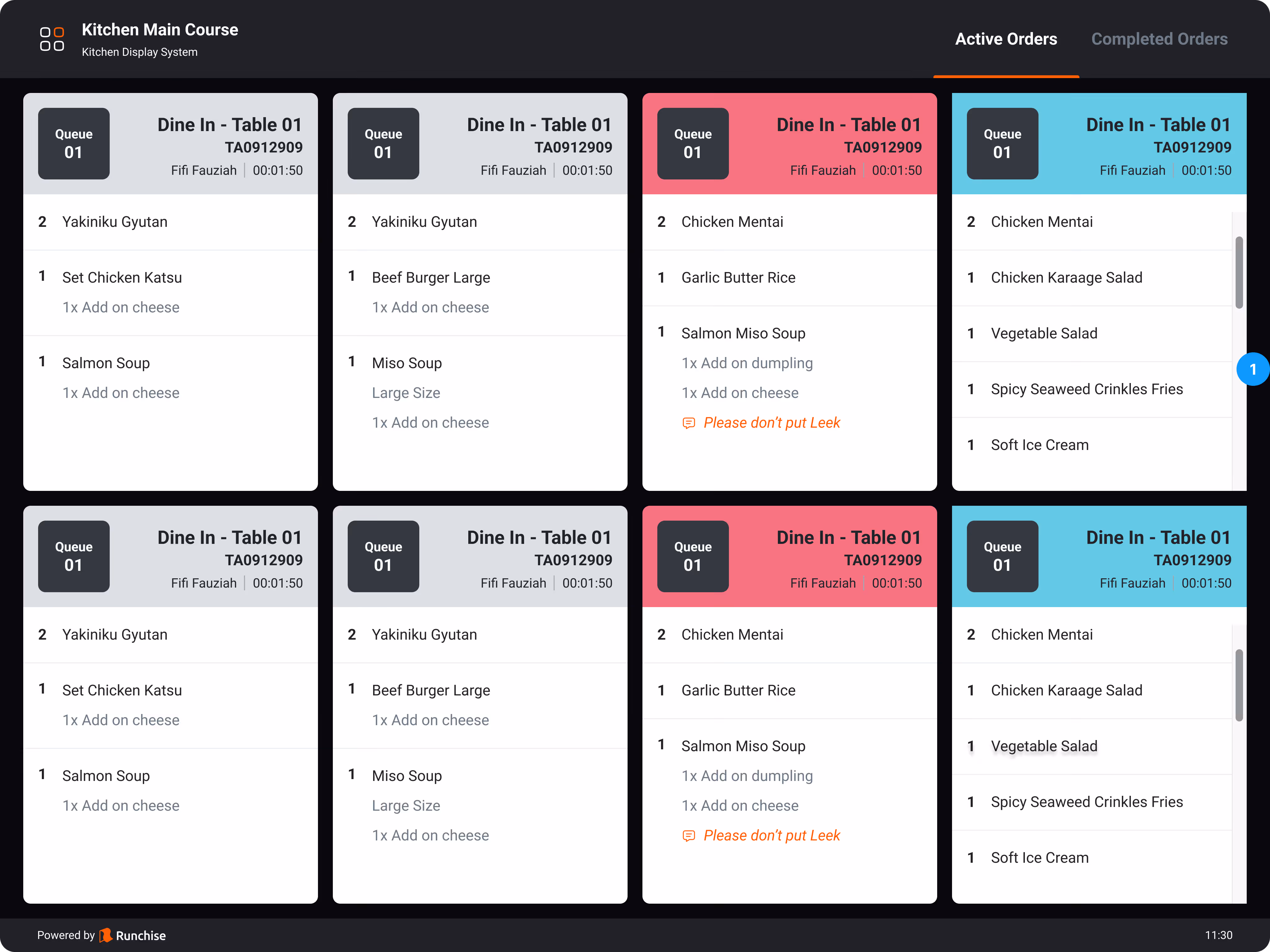Select Spicy Seaweed Crinkles Fries in top blue card
The image size is (1270, 952).
pos(1086,389)
